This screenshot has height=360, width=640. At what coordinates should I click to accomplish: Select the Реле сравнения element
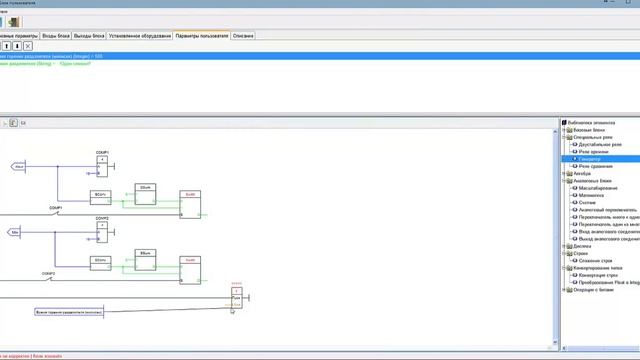pos(596,166)
